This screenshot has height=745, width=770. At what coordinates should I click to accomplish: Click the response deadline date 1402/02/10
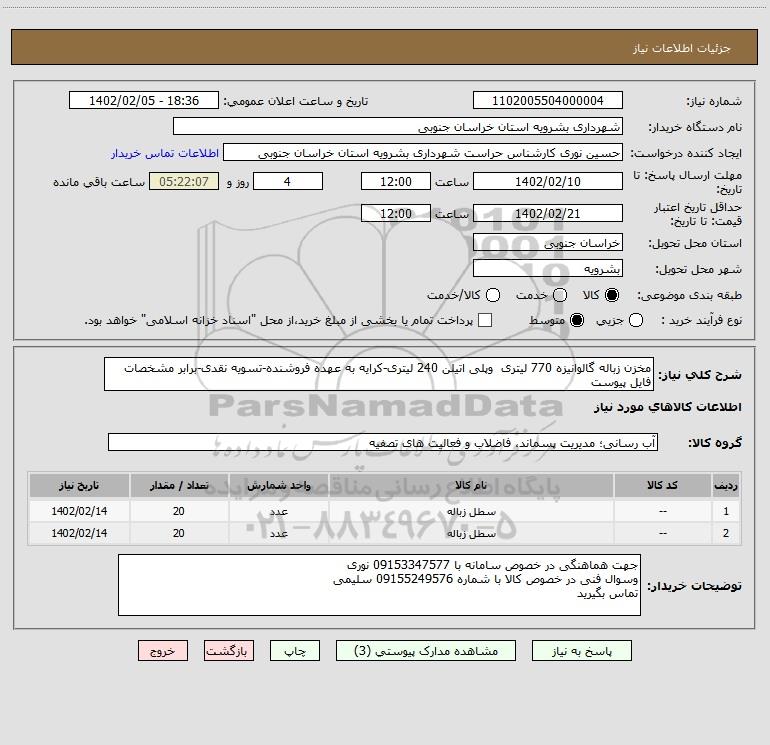coord(548,181)
